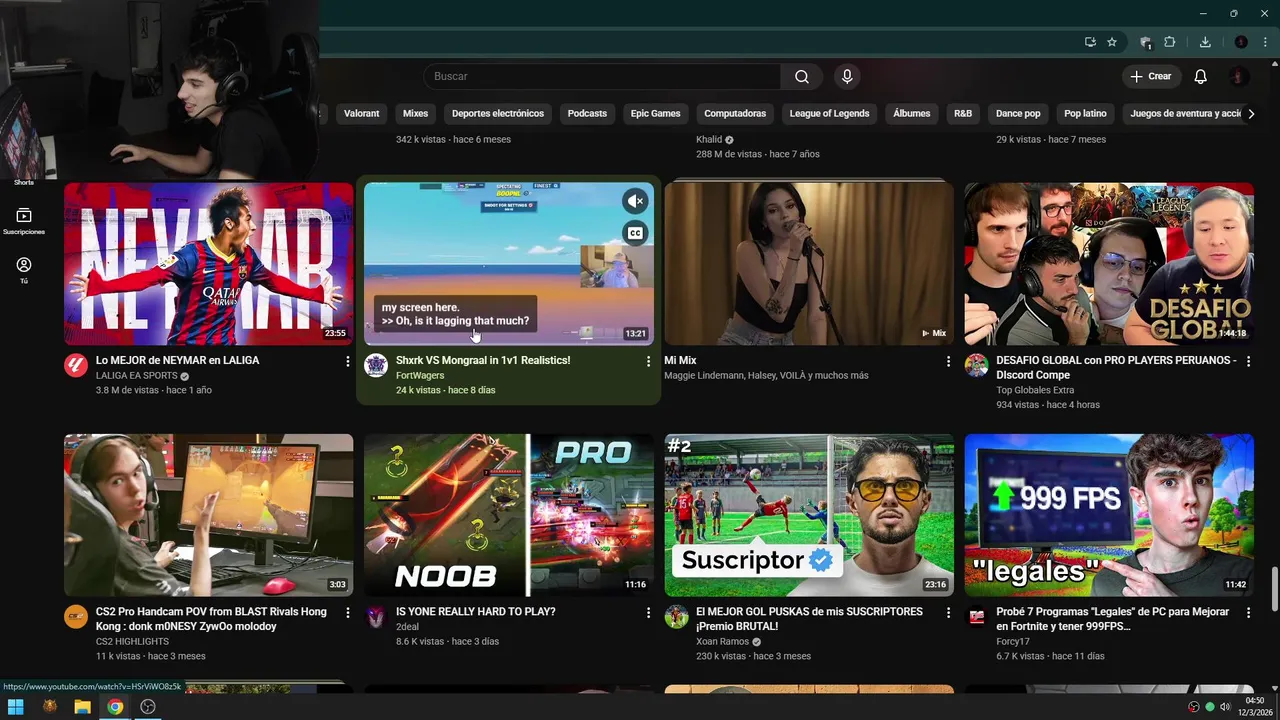Open Xoan Ramos channel avatar

676,616
